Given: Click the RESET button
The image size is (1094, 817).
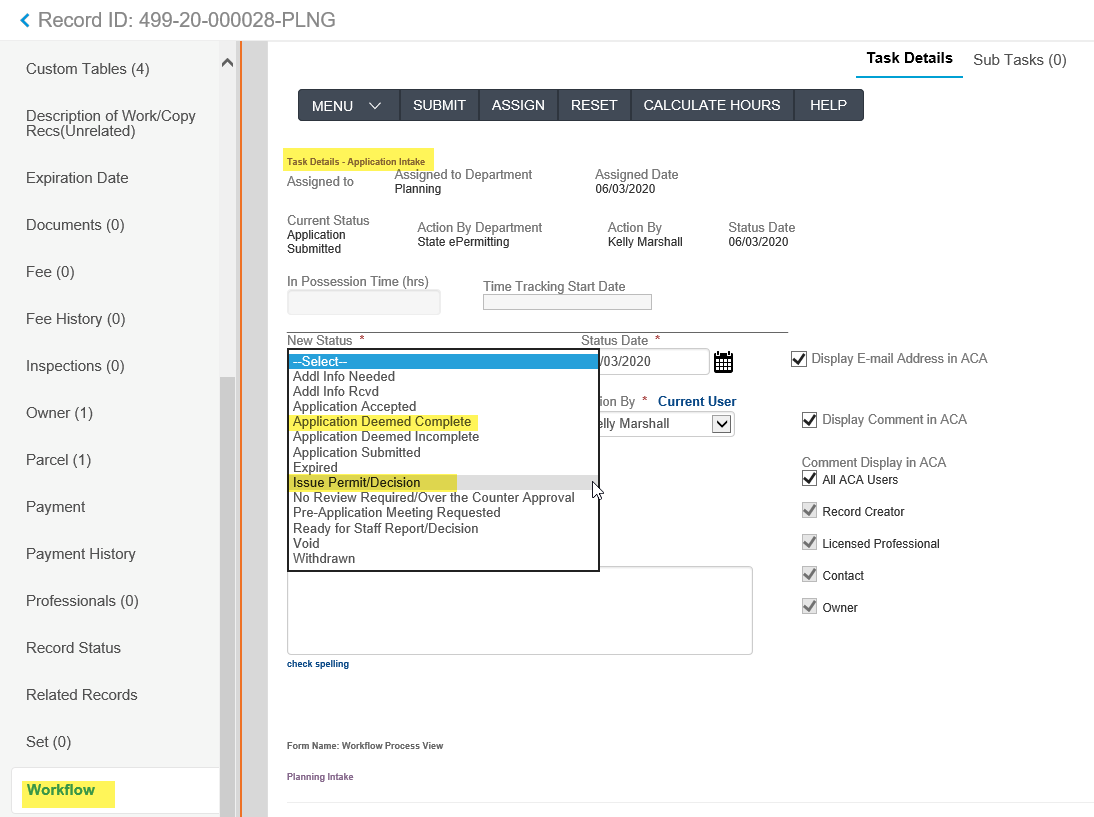Looking at the screenshot, I should click(x=594, y=105).
